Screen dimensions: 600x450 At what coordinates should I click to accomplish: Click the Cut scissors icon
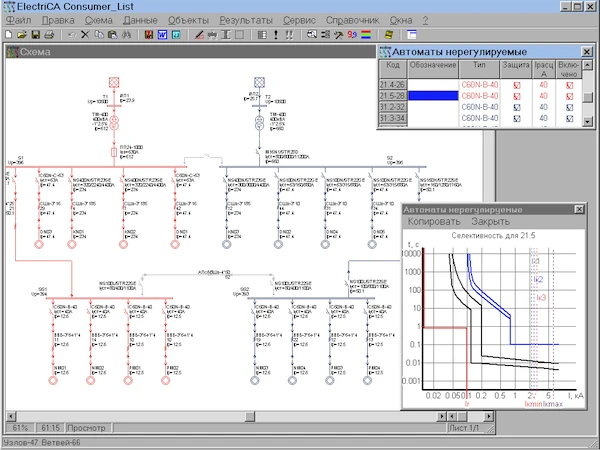tap(84, 34)
